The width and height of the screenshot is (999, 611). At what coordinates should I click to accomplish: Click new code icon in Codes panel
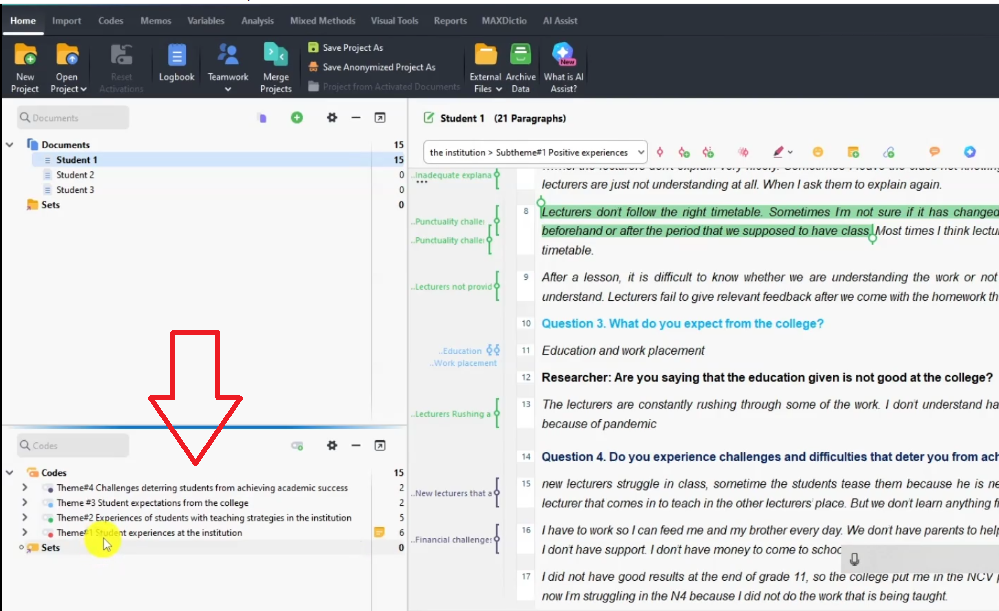(x=297, y=445)
